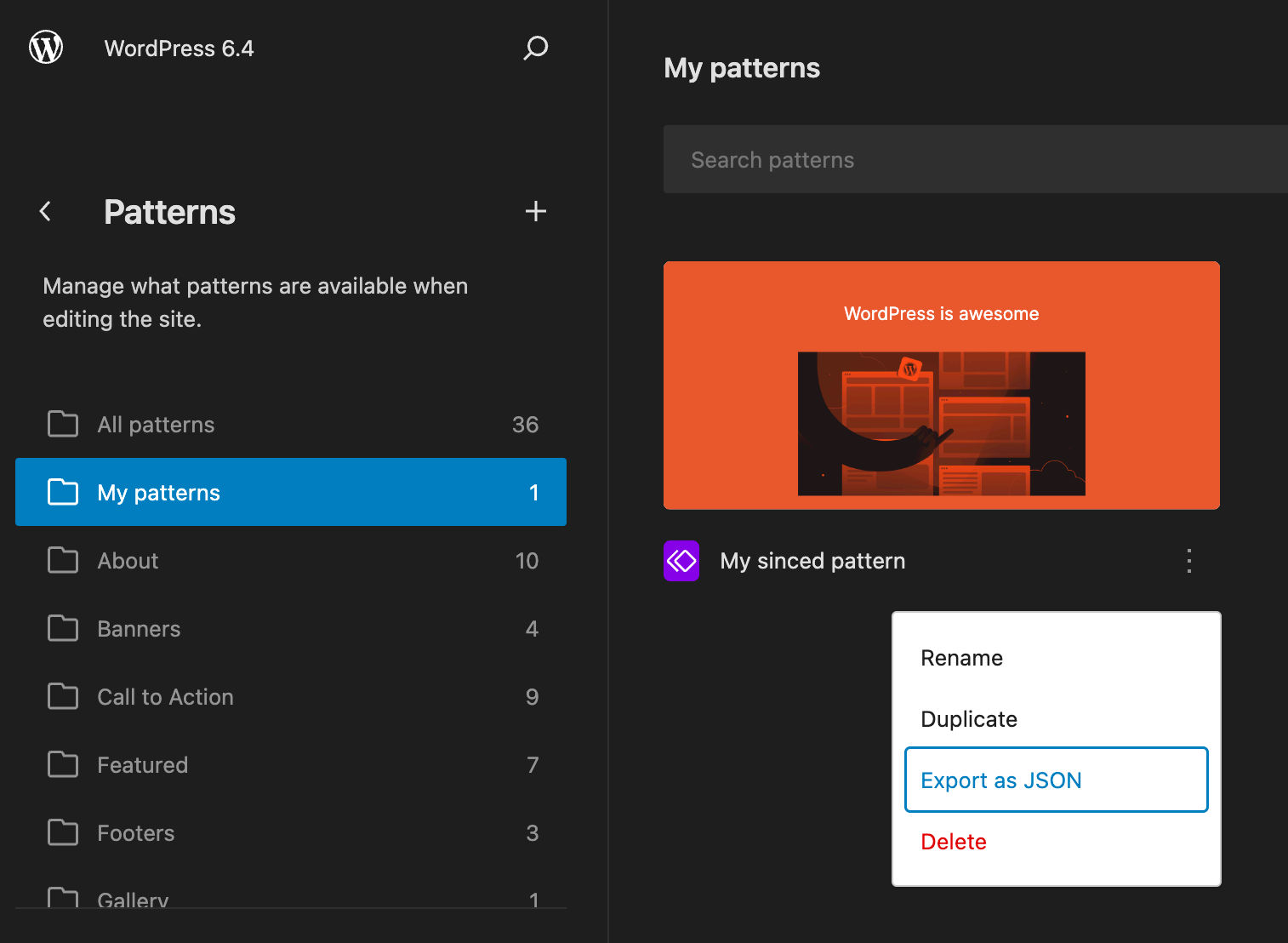The height and width of the screenshot is (943, 1288).
Task: Click the Search patterns input field
Action: (x=974, y=159)
